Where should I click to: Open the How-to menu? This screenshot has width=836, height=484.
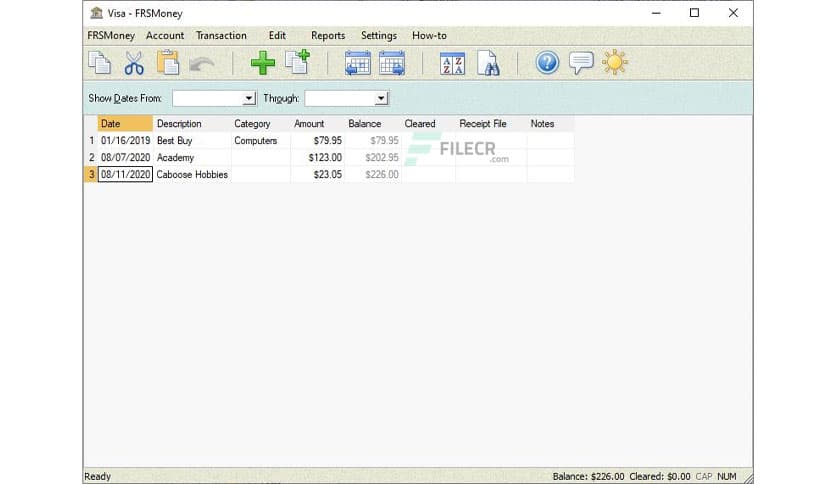click(x=429, y=36)
